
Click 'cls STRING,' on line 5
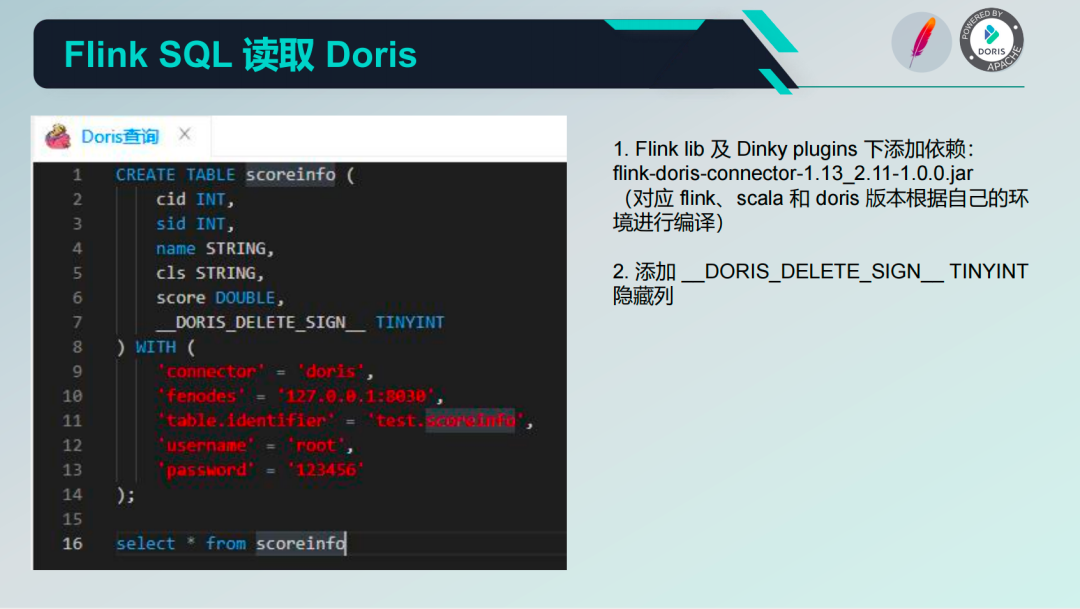click(210, 273)
